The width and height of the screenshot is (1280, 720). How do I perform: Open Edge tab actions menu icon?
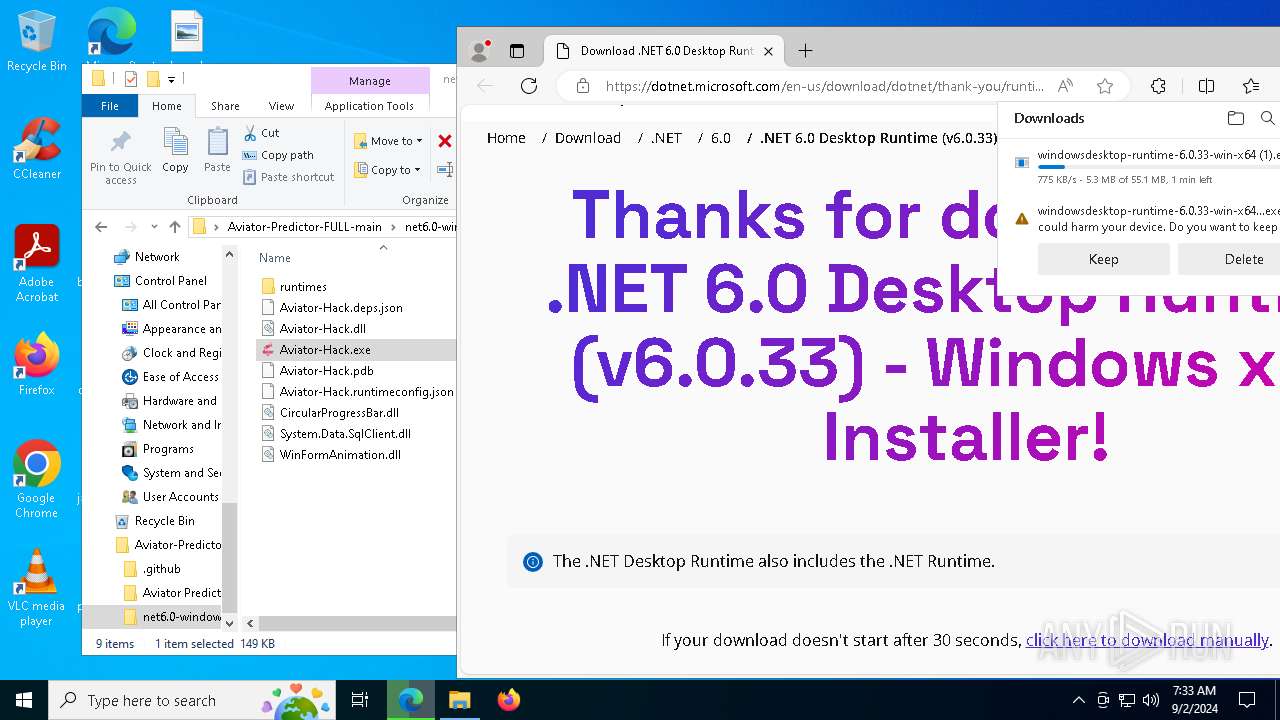pos(517,51)
